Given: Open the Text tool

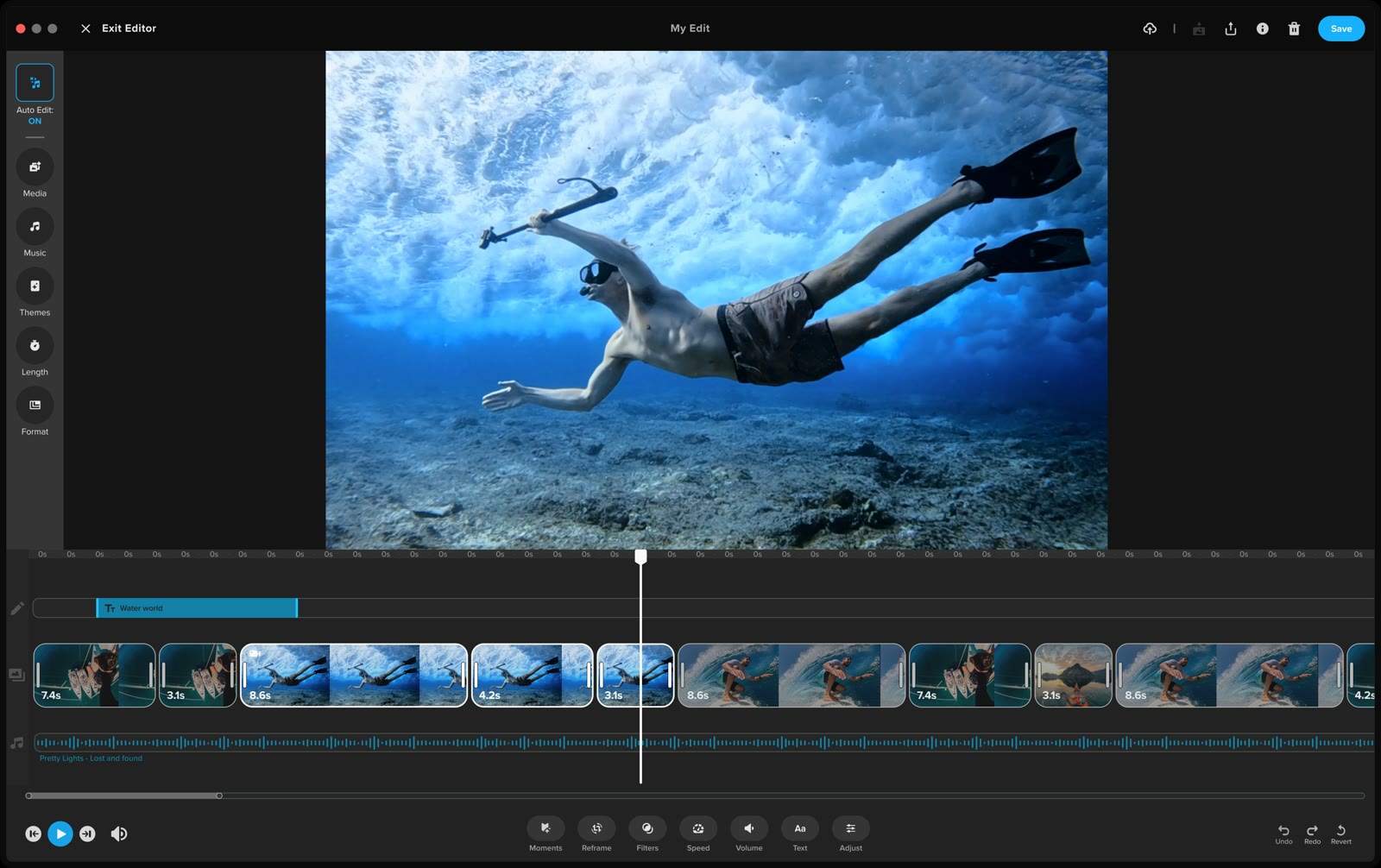Looking at the screenshot, I should (x=800, y=828).
